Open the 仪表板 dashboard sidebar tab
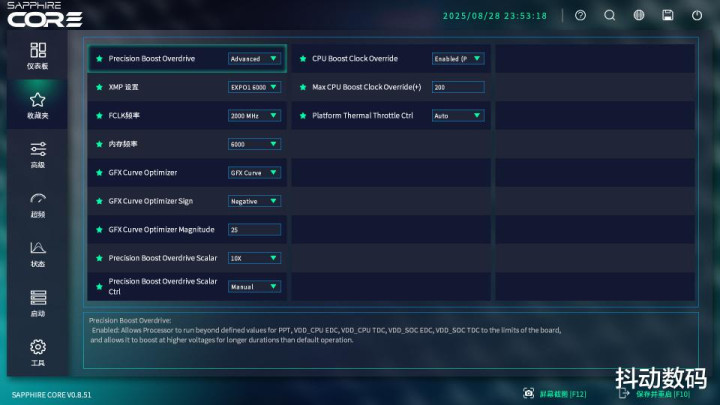Screen dimensions: 720x405 point(38,56)
